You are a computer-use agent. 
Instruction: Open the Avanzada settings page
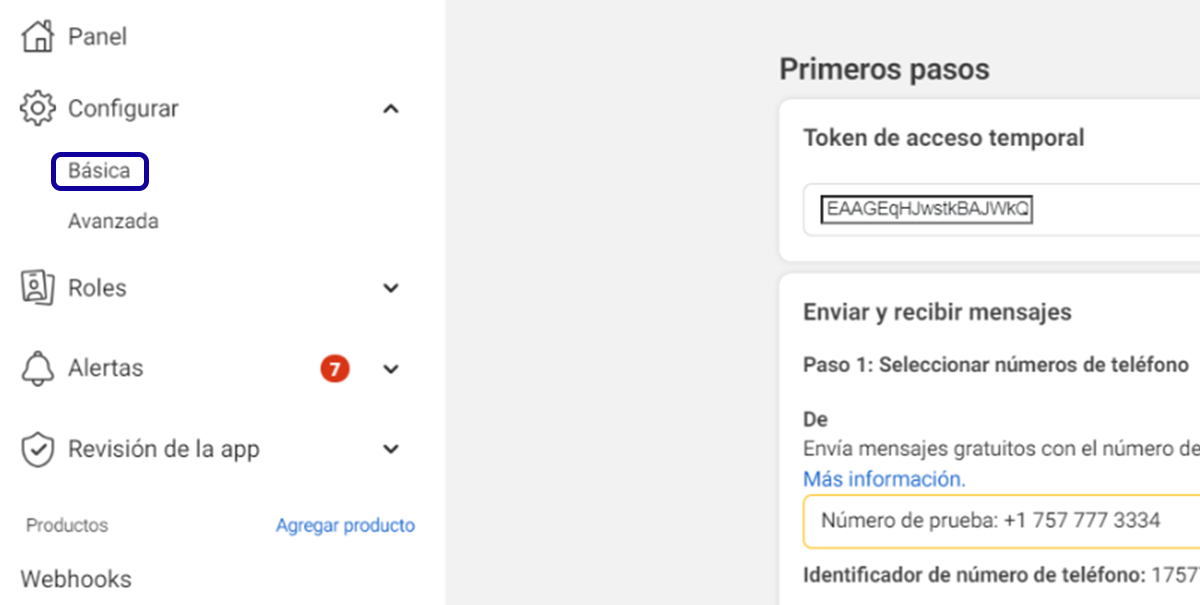(x=113, y=221)
